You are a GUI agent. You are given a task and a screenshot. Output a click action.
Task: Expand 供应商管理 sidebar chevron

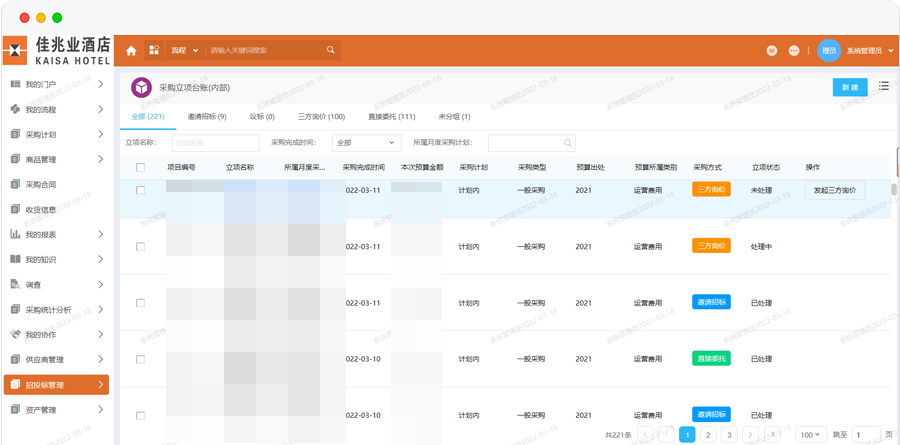[x=100, y=359]
